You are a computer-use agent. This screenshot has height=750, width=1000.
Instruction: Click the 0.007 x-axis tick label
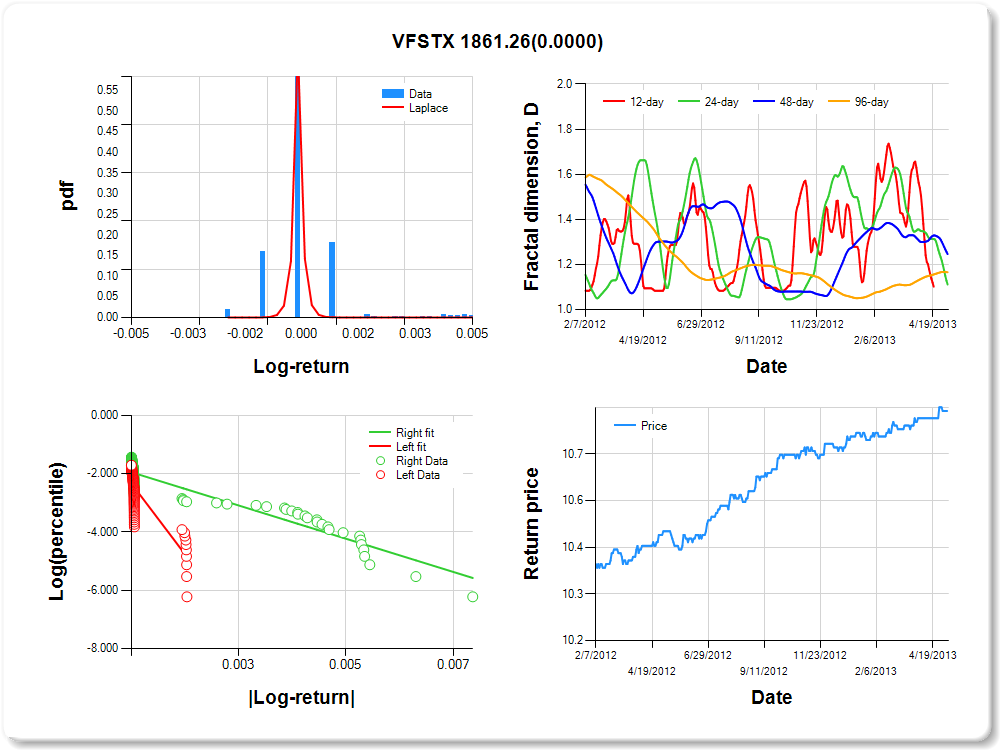[453, 665]
